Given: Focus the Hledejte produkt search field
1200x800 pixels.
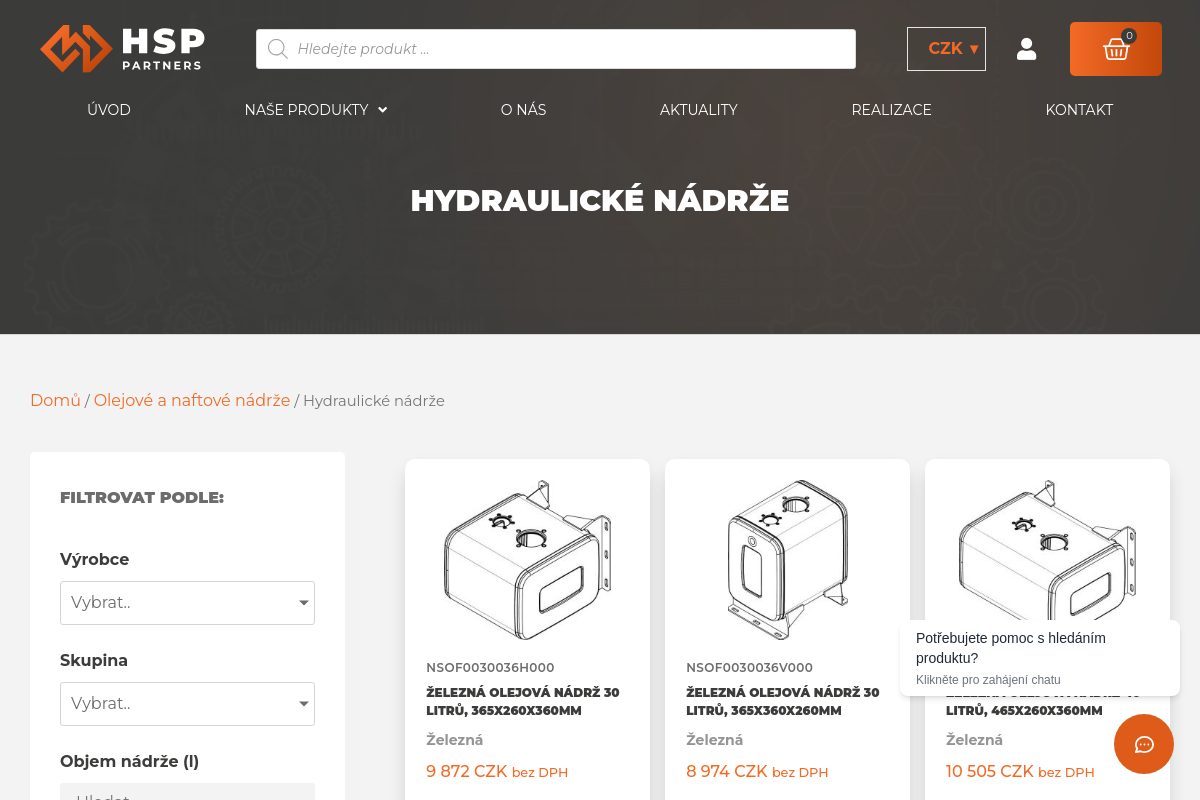Looking at the screenshot, I should 556,49.
